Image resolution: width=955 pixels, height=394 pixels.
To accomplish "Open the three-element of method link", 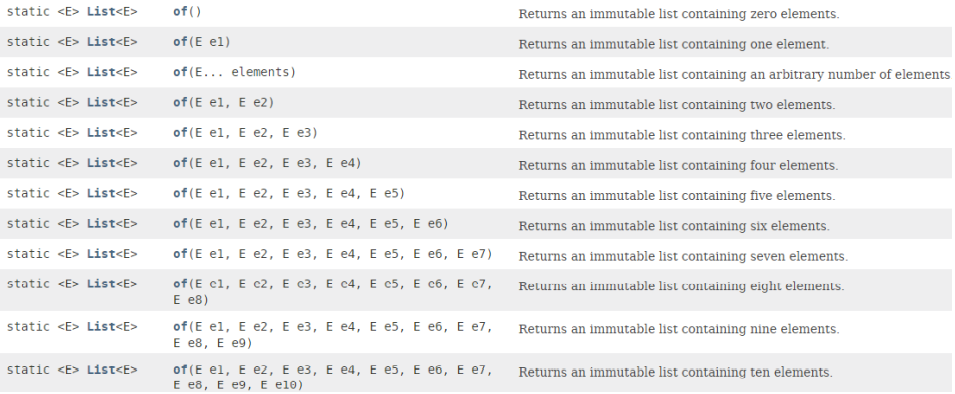I will point(180,133).
